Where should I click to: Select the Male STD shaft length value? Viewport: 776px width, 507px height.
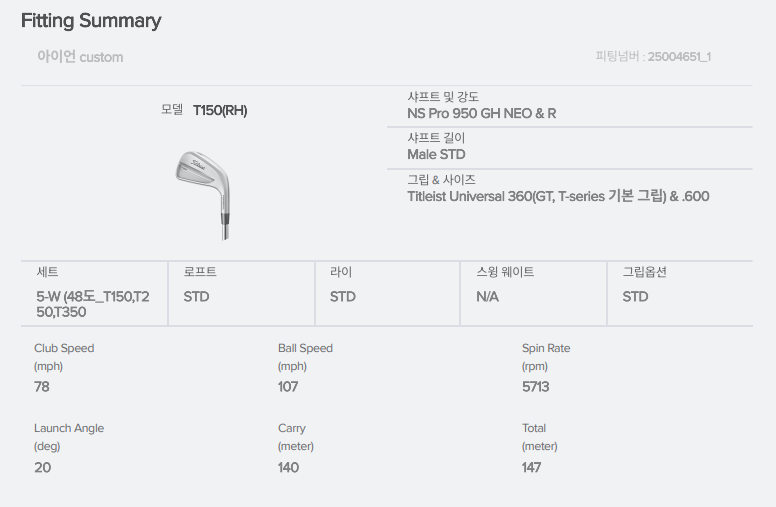click(436, 154)
